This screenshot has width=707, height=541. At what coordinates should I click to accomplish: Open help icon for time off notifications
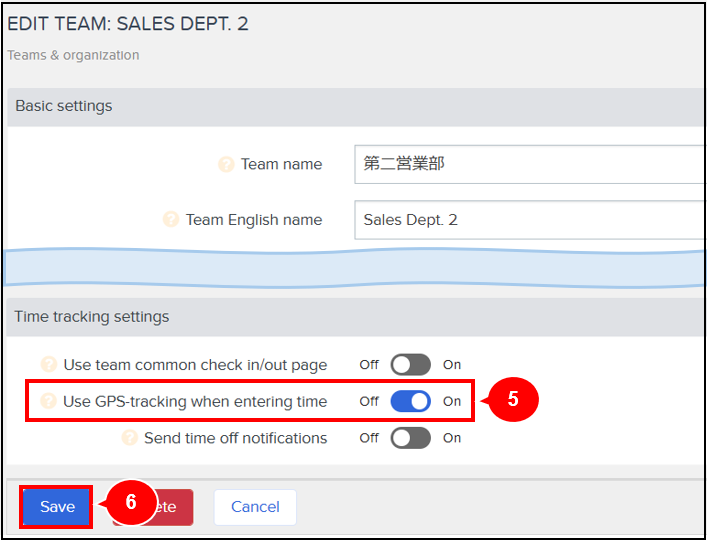(130, 438)
